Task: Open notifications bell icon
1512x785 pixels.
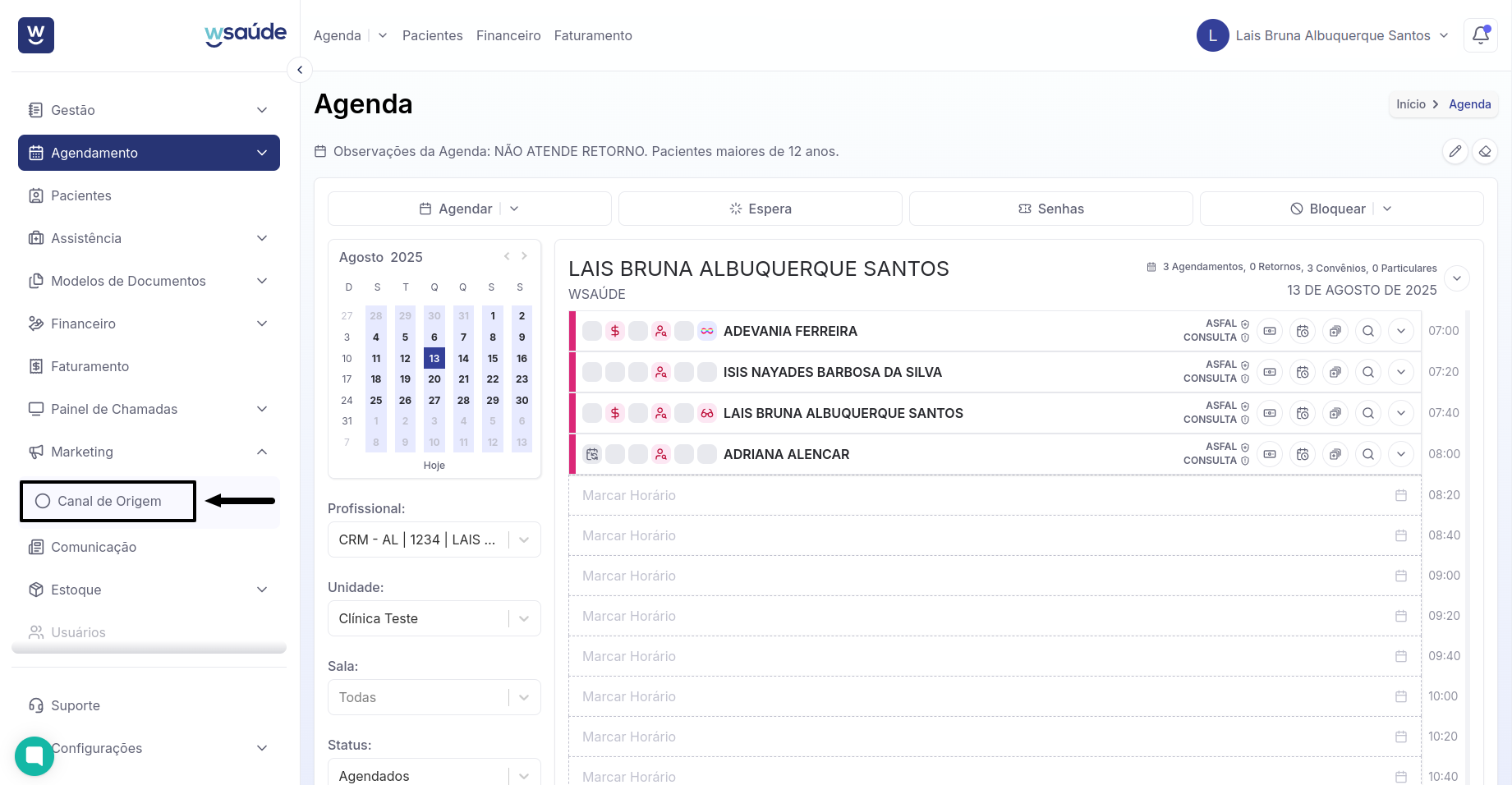Action: (1481, 35)
